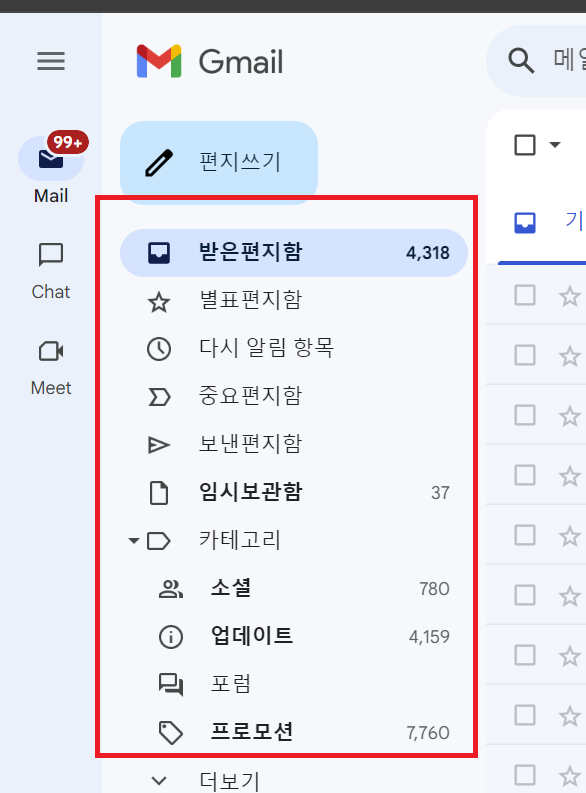Click the people icon beside 소셜
Screen dimensions: 586x793
point(171,589)
